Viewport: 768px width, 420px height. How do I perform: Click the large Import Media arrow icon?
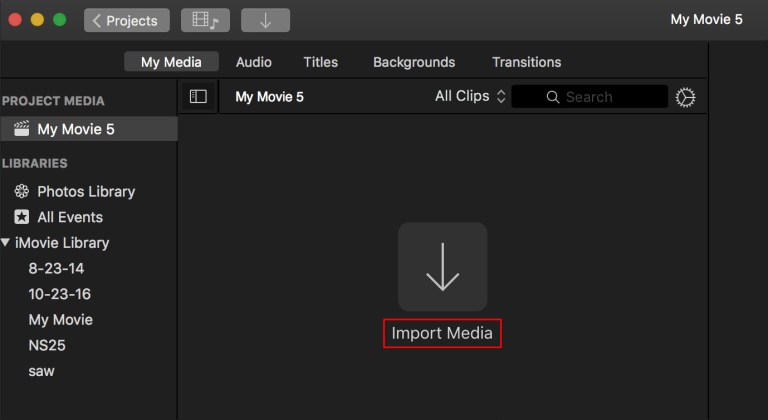tap(442, 267)
